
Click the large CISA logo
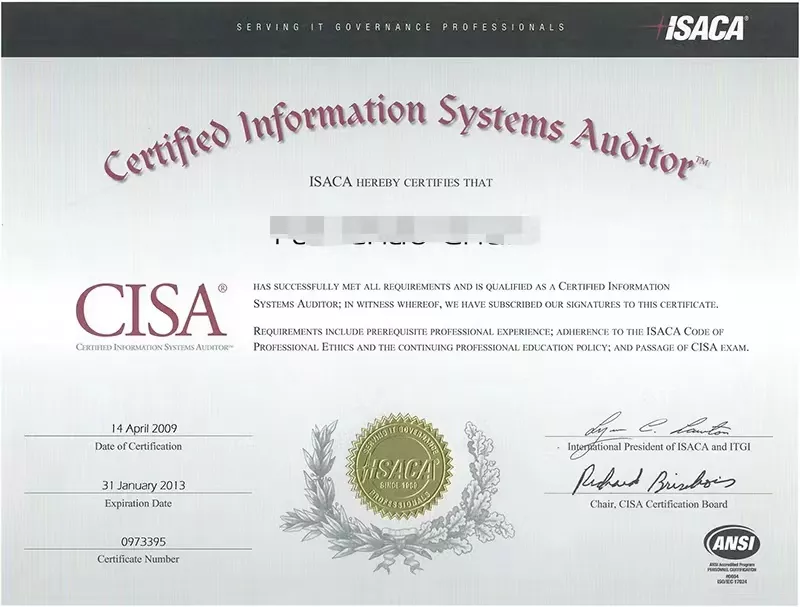[x=152, y=310]
